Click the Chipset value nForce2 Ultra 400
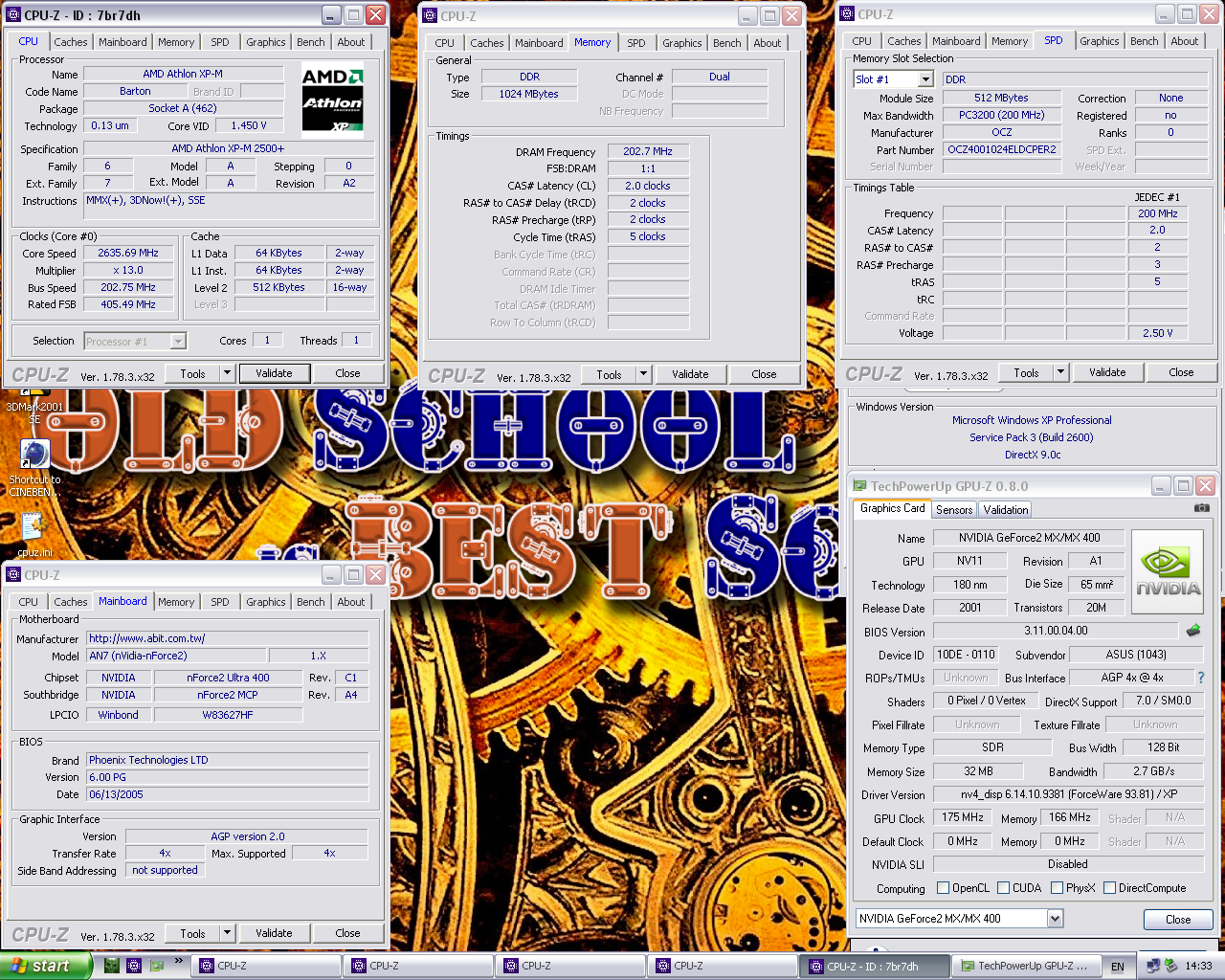Image resolution: width=1225 pixels, height=980 pixels. pos(228,678)
